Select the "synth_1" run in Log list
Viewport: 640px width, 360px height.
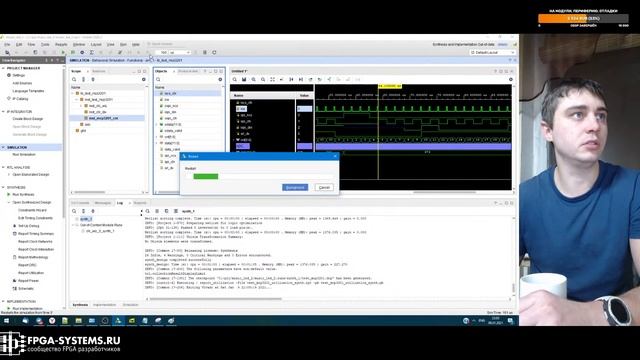tap(86, 219)
